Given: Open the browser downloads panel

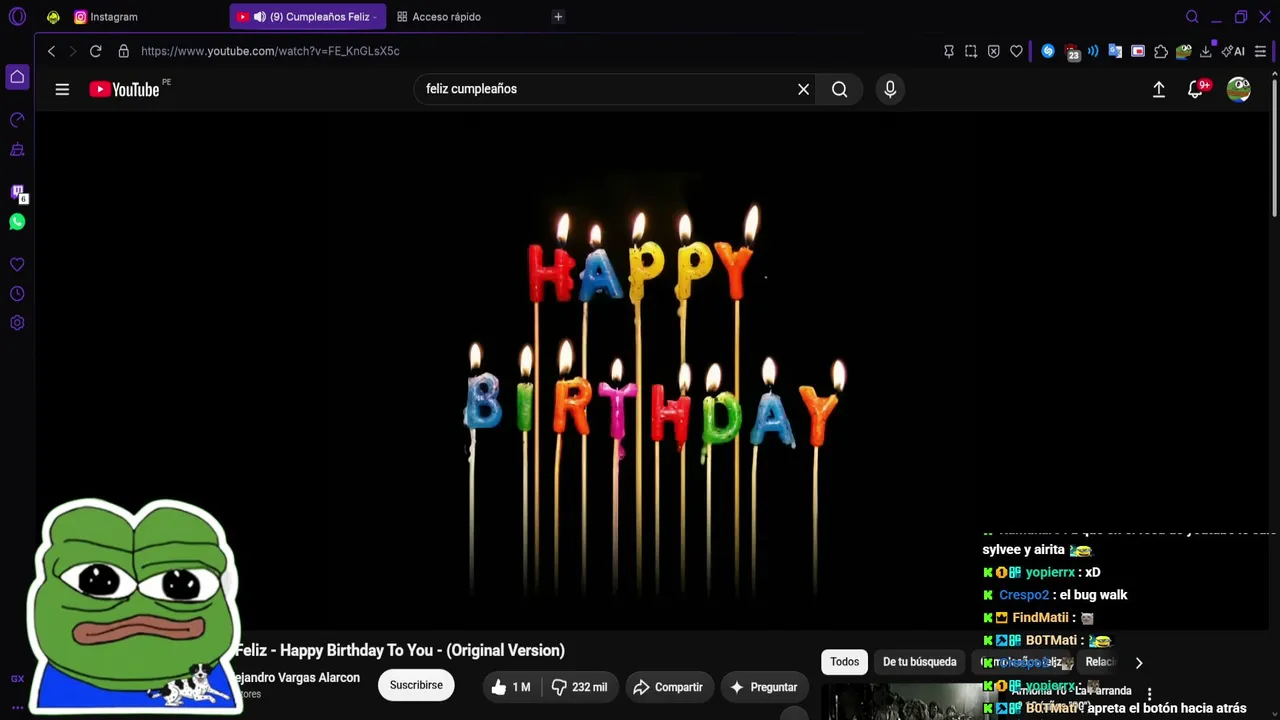Looking at the screenshot, I should [x=1206, y=51].
